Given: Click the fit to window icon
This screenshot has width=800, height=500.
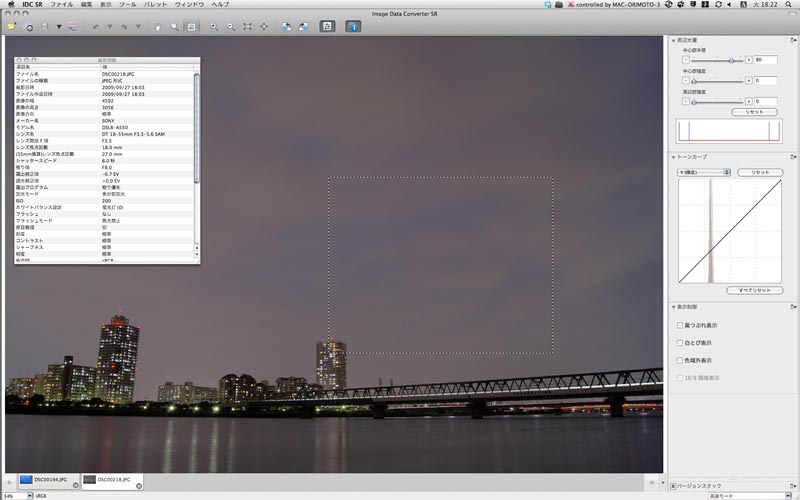Looking at the screenshot, I should click(247, 27).
